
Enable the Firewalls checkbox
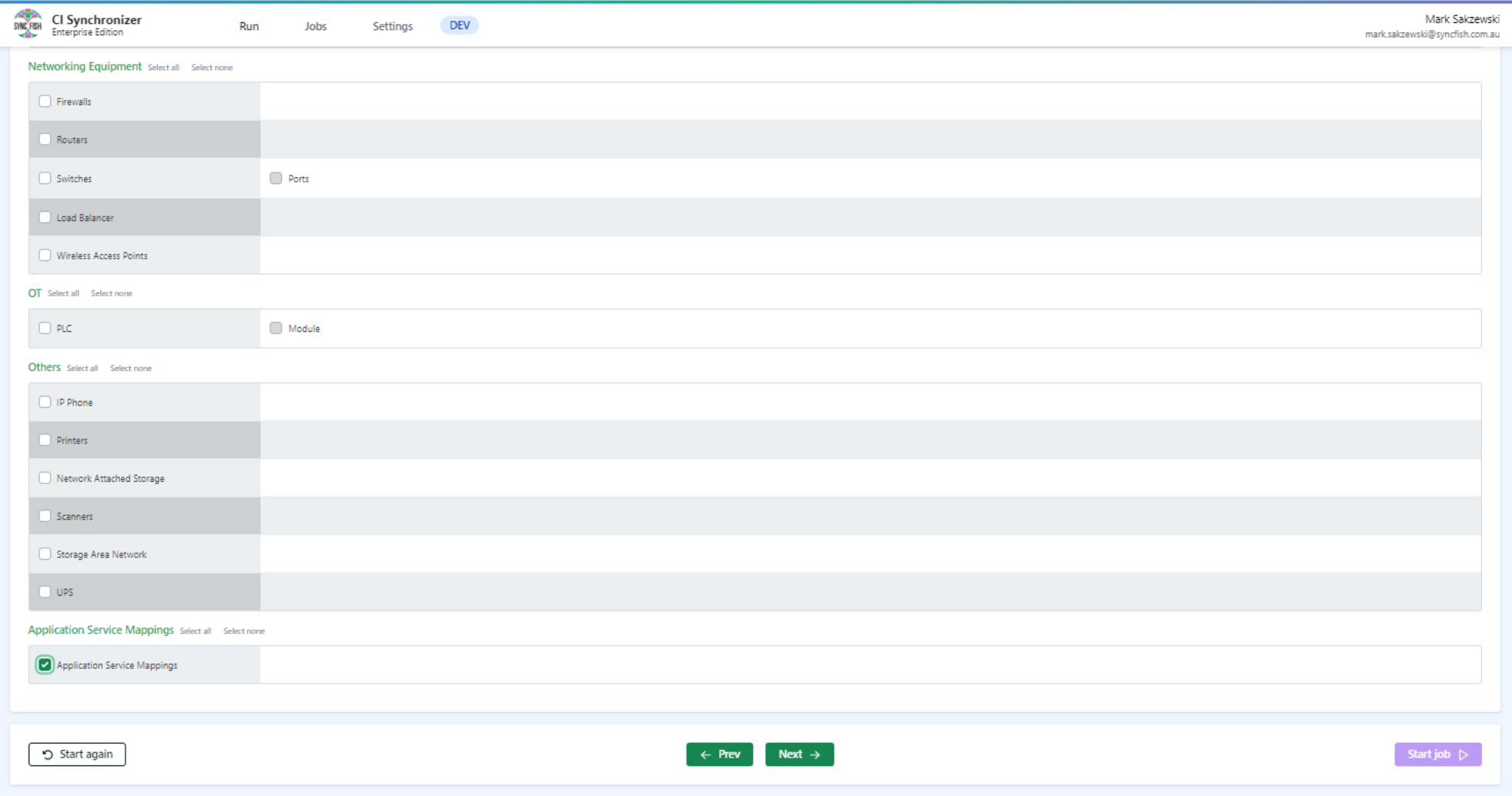coord(45,101)
